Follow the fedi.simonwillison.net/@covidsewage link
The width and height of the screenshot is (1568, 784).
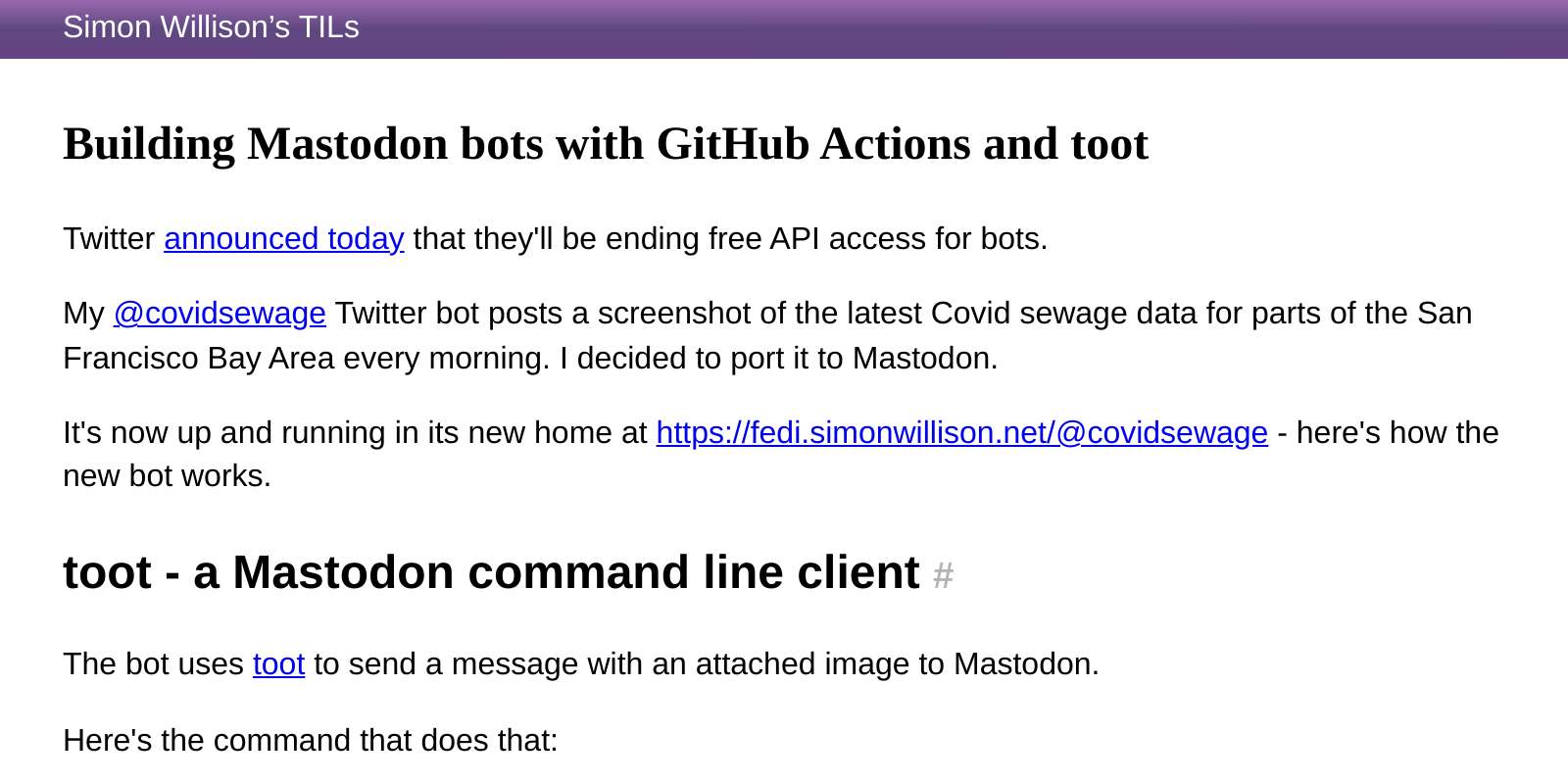(960, 433)
